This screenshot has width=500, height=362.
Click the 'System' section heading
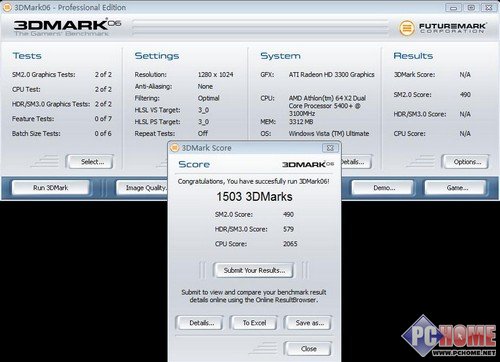[x=280, y=56]
